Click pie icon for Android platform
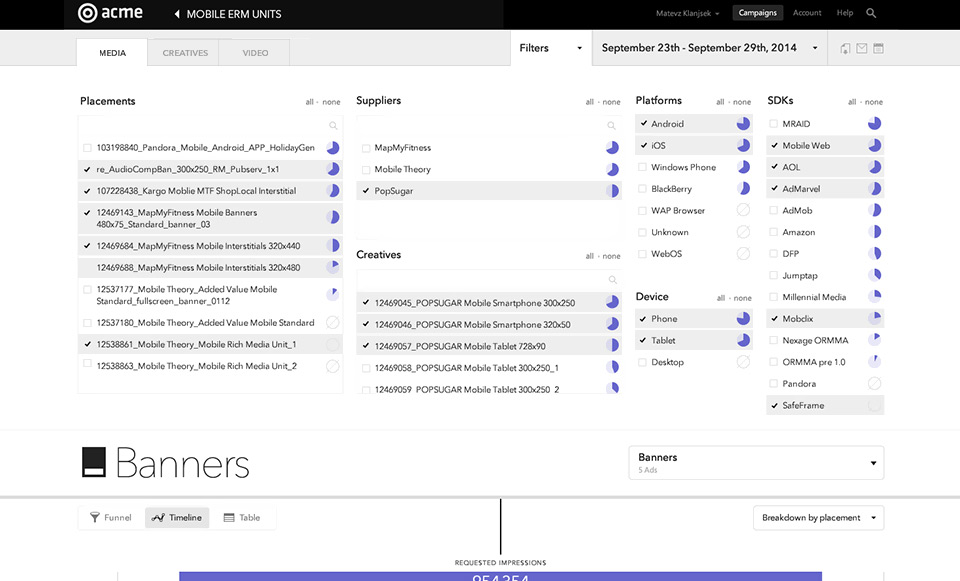The height and width of the screenshot is (581, 960). point(743,124)
